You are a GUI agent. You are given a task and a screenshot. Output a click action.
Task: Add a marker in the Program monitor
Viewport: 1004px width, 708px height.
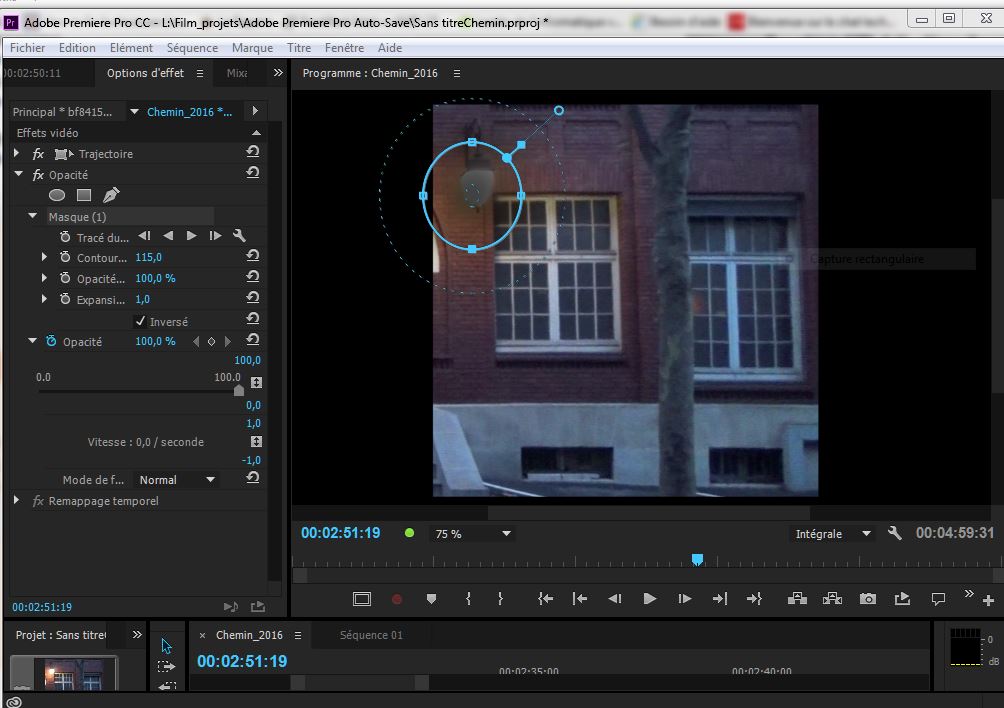coord(431,599)
